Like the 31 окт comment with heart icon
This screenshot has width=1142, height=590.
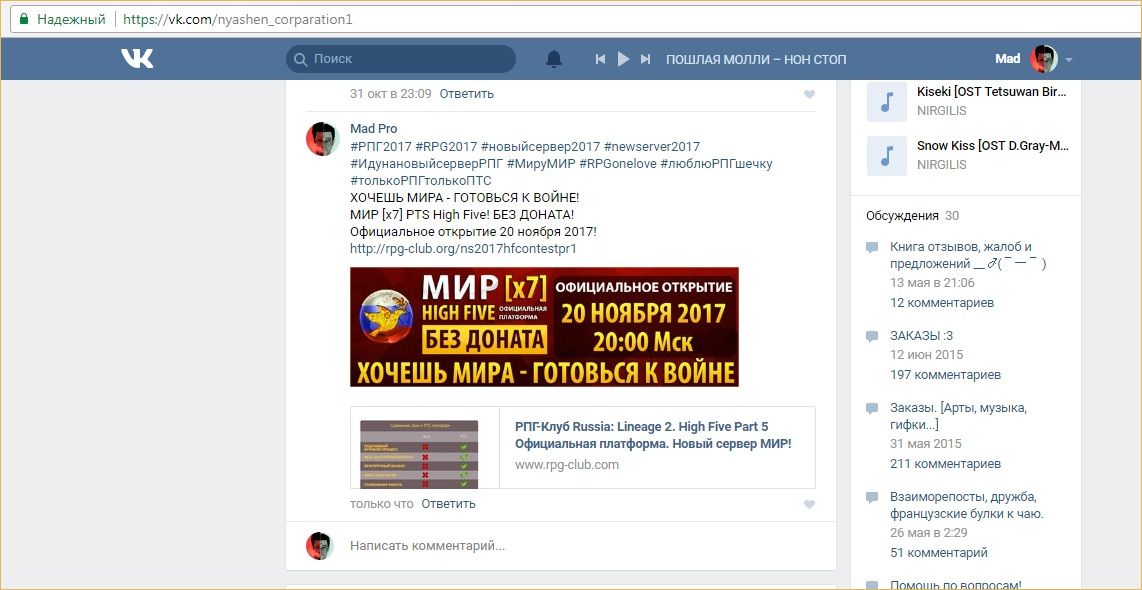click(809, 94)
